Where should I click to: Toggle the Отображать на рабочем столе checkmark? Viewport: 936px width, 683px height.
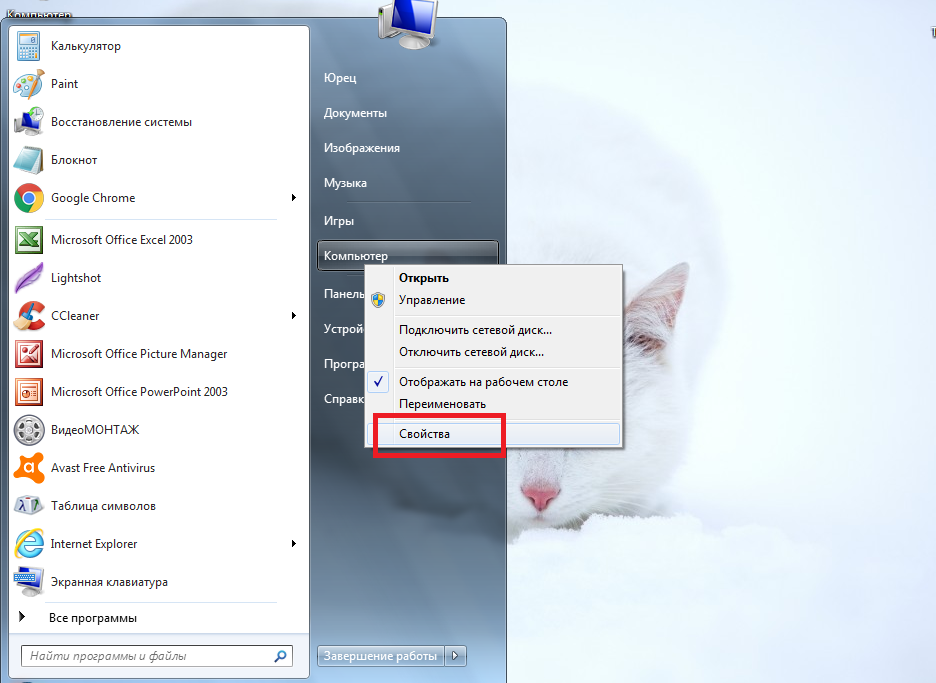(378, 382)
